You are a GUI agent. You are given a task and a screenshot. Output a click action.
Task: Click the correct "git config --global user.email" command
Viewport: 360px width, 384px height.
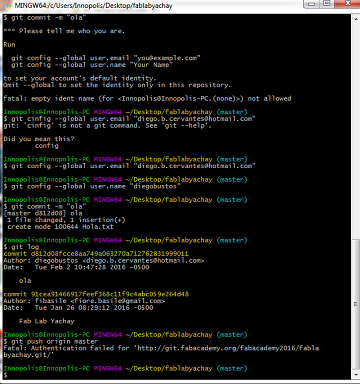tap(129, 166)
